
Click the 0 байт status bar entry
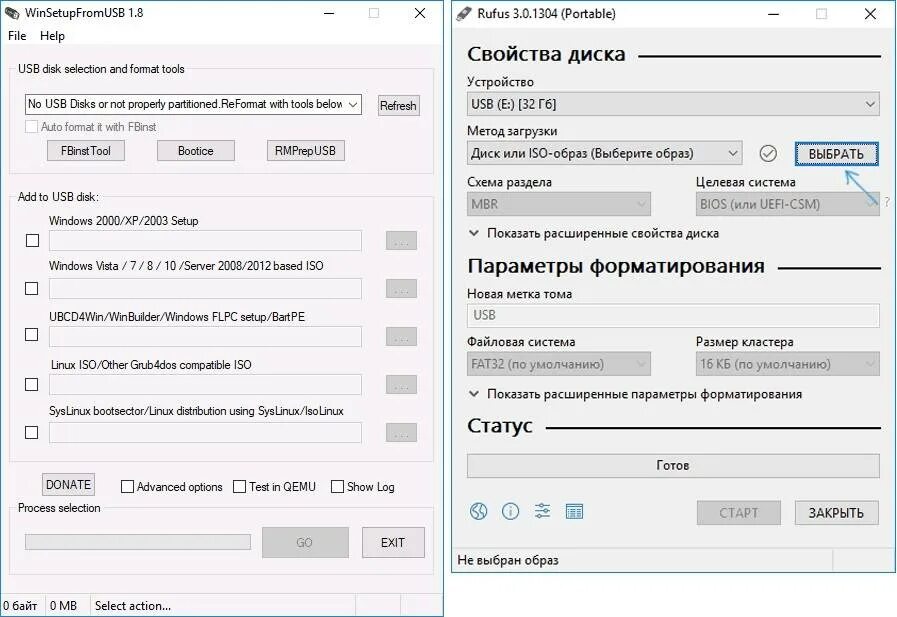point(20,606)
